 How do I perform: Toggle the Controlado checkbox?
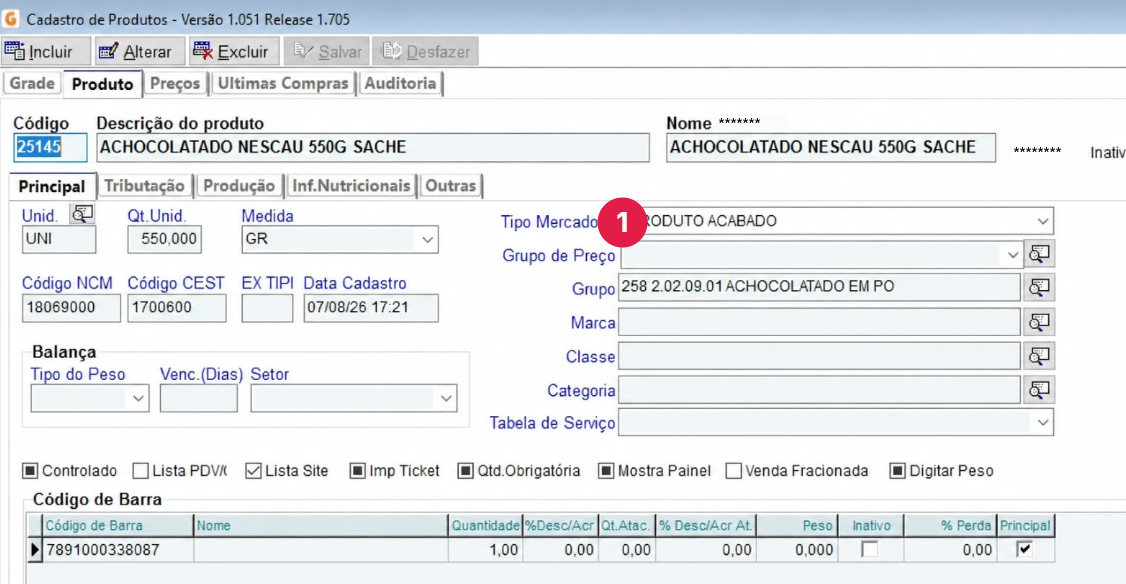[30, 471]
